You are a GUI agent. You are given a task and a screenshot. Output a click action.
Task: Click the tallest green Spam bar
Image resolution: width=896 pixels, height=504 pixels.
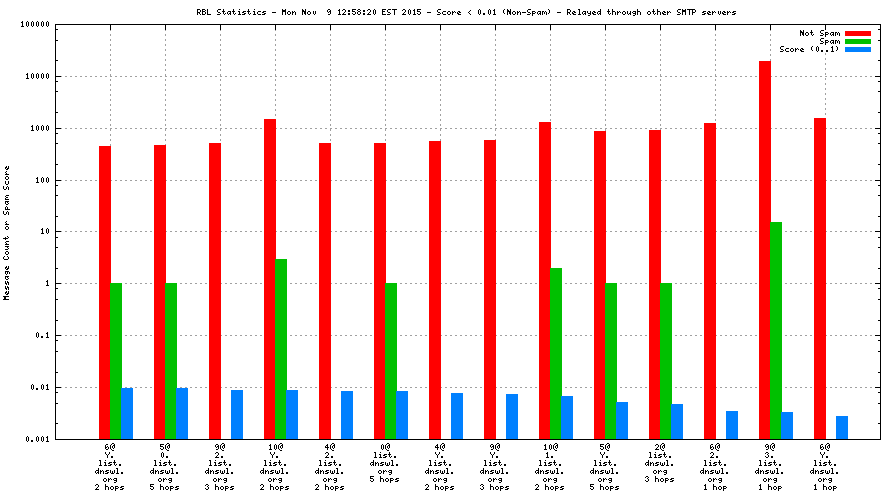[776, 330]
